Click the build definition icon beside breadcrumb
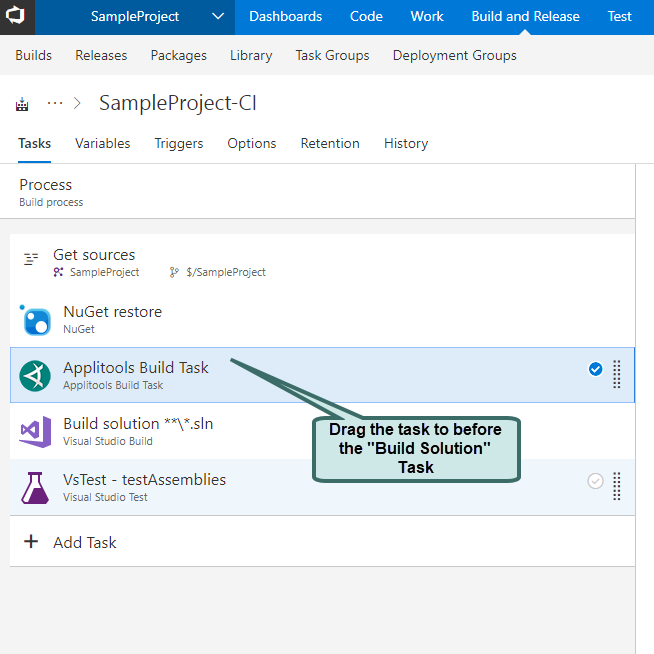This screenshot has height=654, width=654. (23, 104)
